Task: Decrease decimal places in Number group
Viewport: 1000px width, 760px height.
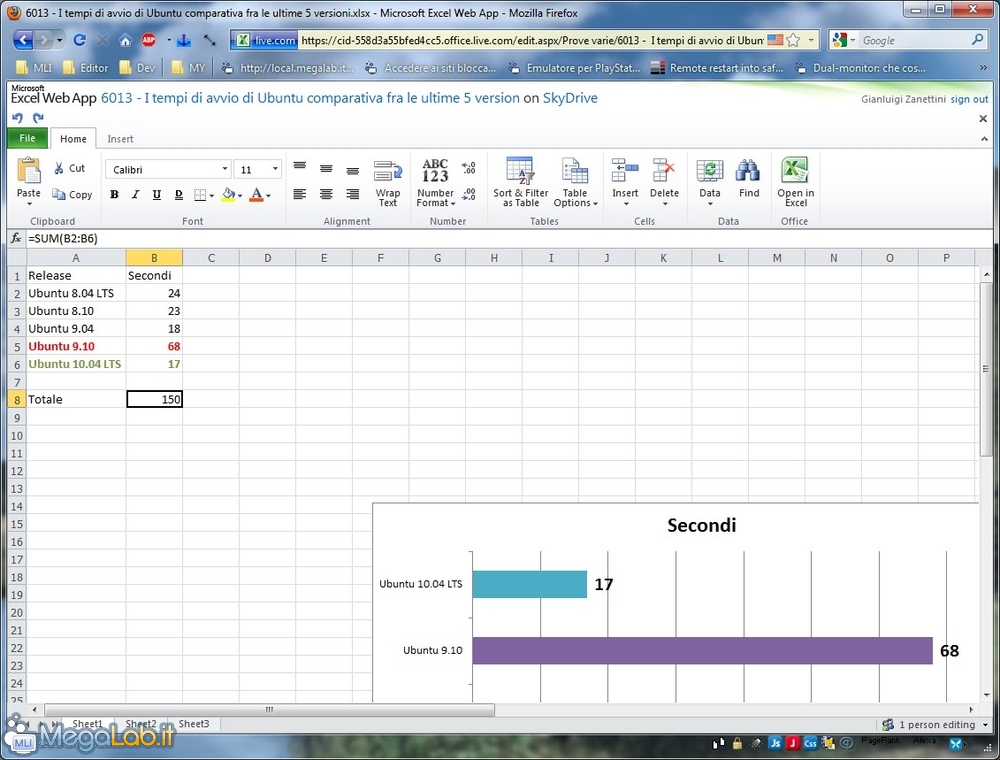Action: tap(469, 194)
